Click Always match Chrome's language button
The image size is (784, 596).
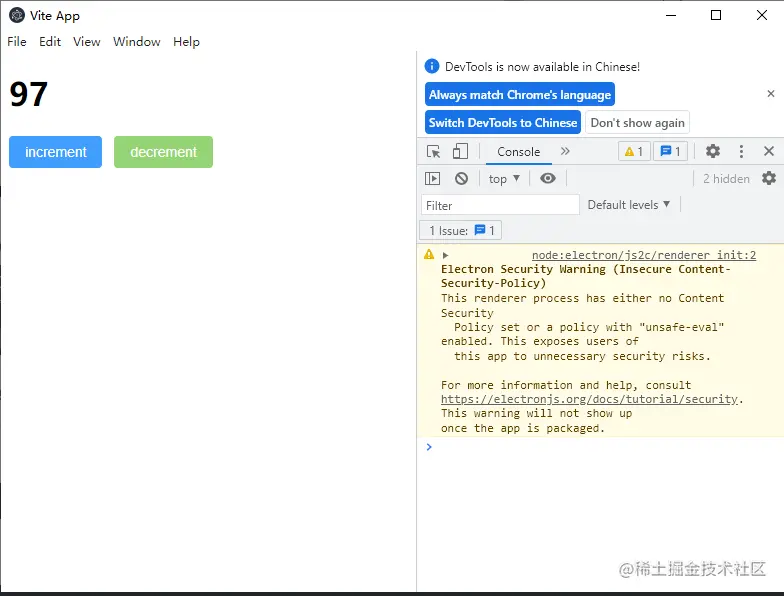(x=520, y=94)
